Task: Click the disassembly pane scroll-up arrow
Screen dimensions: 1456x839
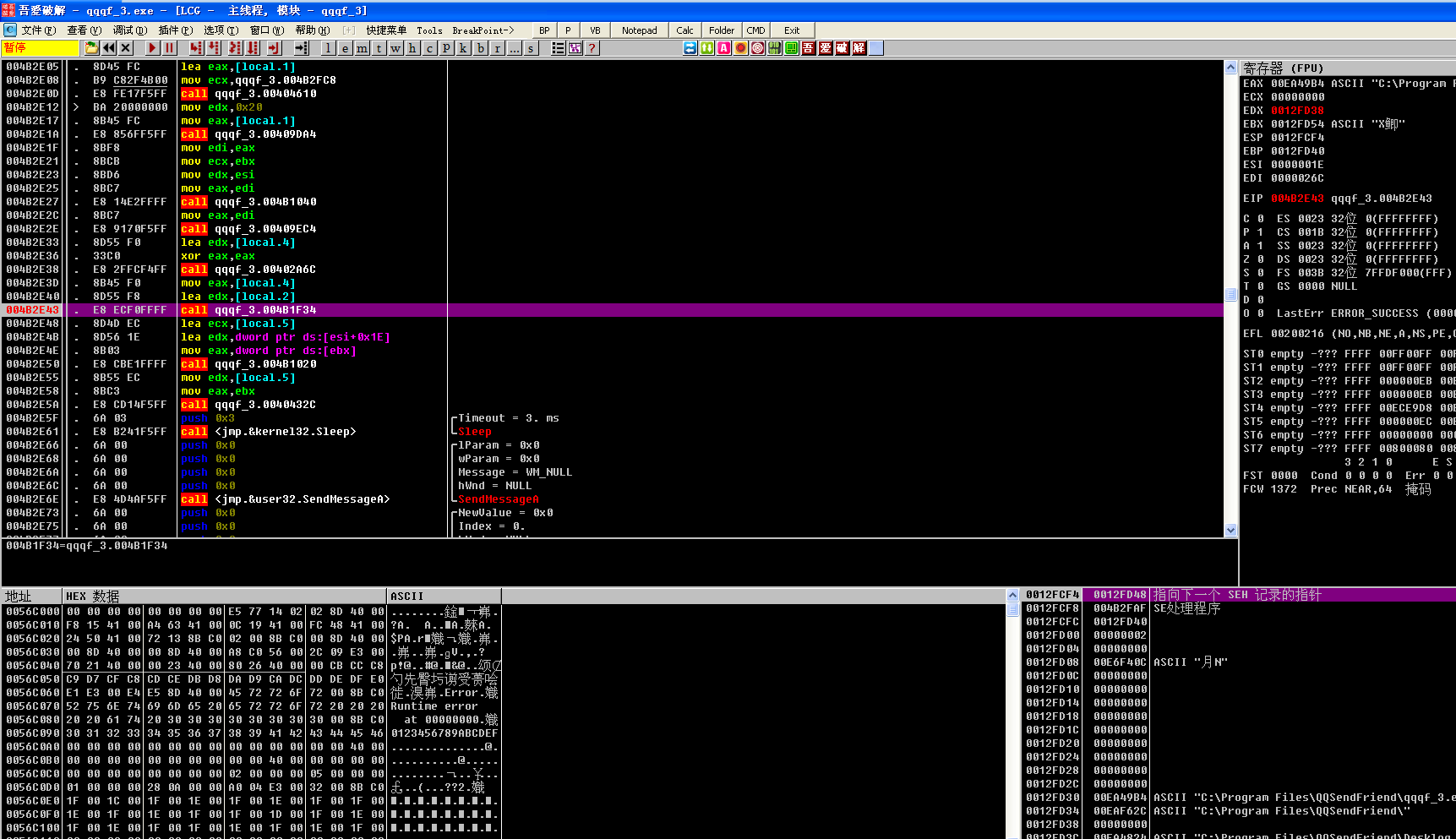Action: point(1230,67)
